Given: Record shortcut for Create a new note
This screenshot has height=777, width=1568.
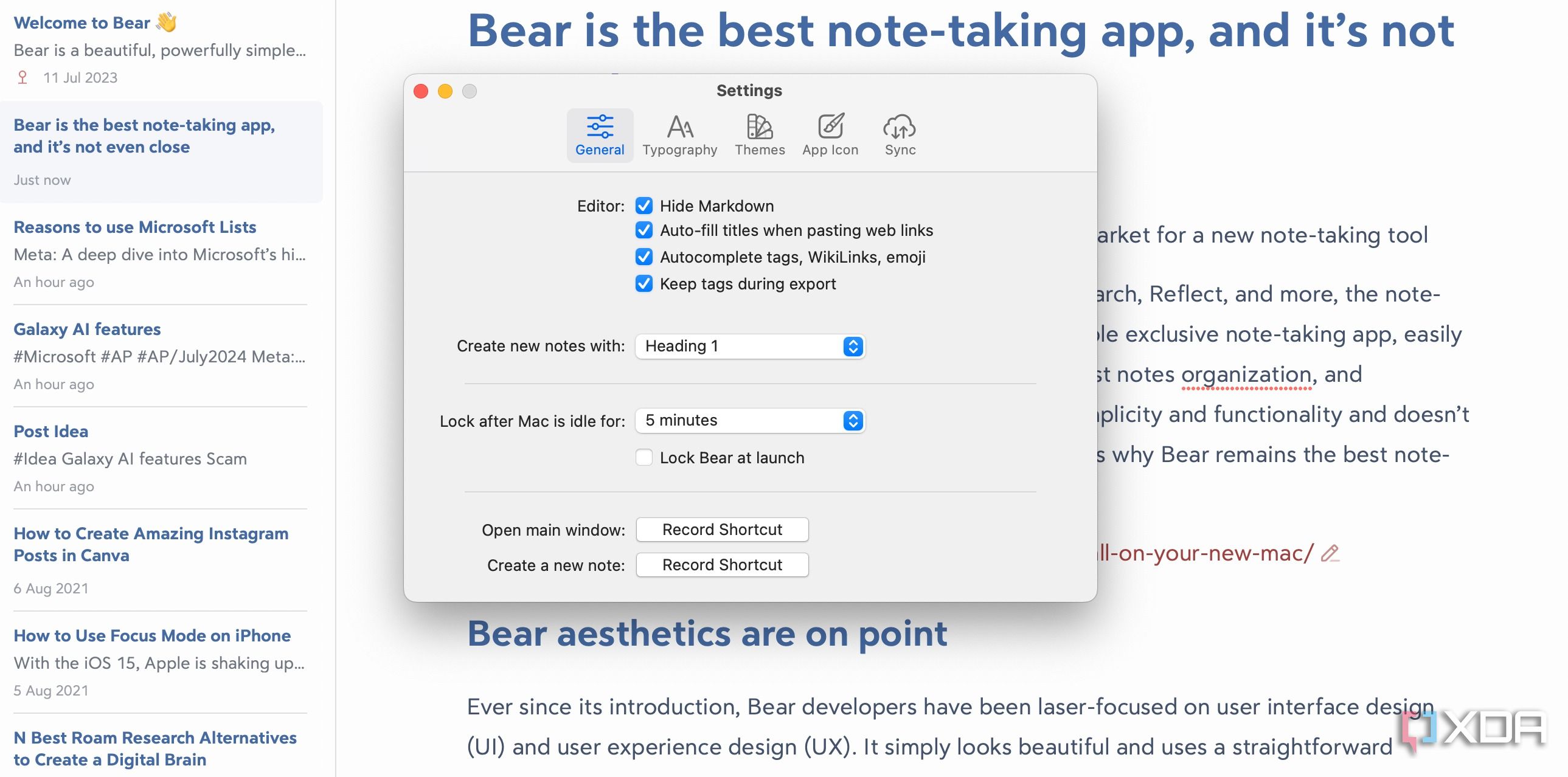Looking at the screenshot, I should [x=722, y=565].
